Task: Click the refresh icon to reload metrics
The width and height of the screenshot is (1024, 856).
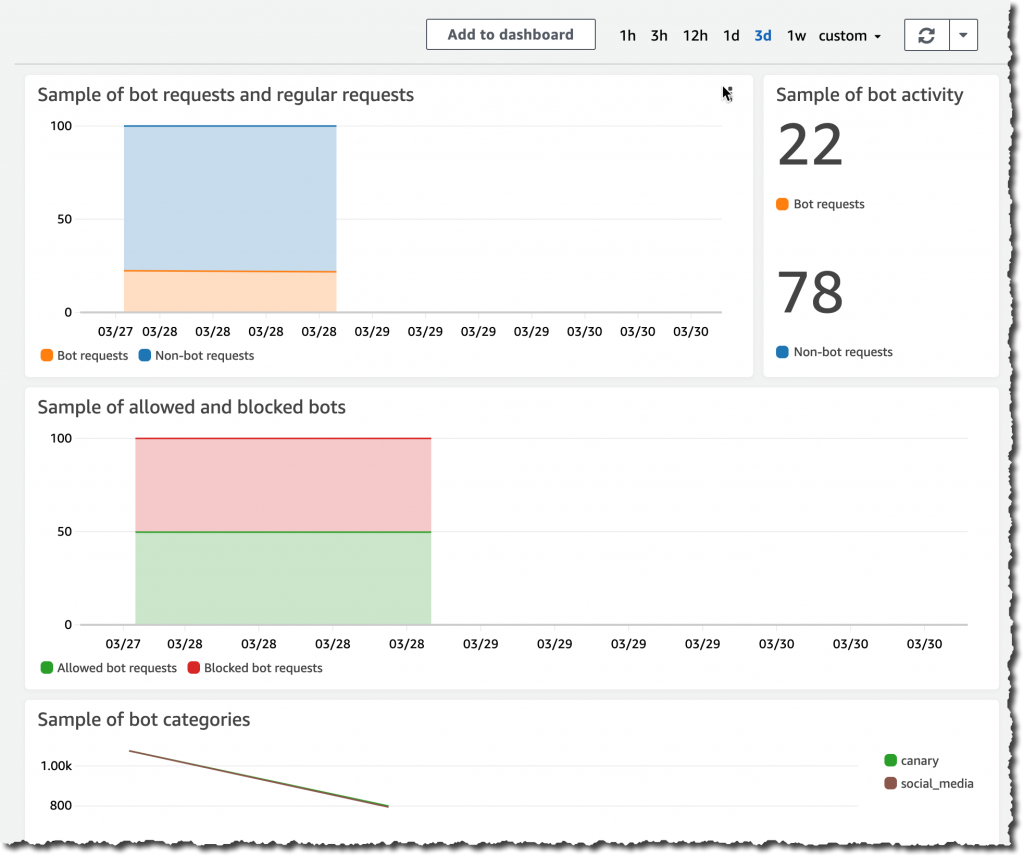Action: [x=925, y=34]
